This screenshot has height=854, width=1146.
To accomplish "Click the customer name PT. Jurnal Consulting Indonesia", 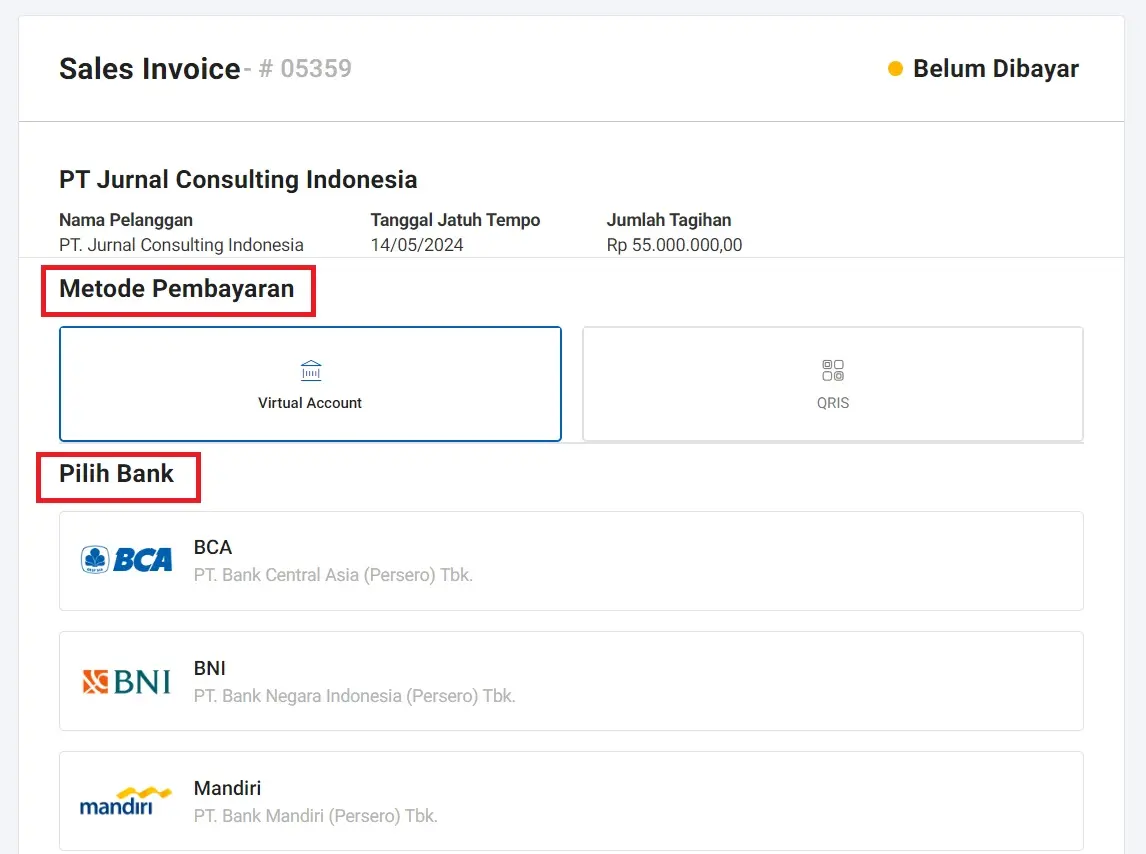I will pyautogui.click(x=181, y=245).
